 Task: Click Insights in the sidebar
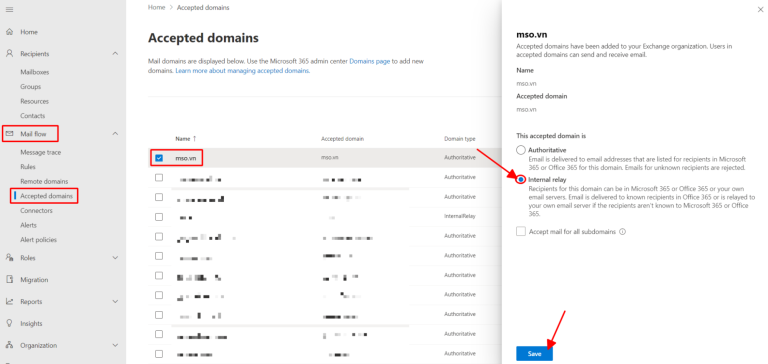tap(31, 323)
